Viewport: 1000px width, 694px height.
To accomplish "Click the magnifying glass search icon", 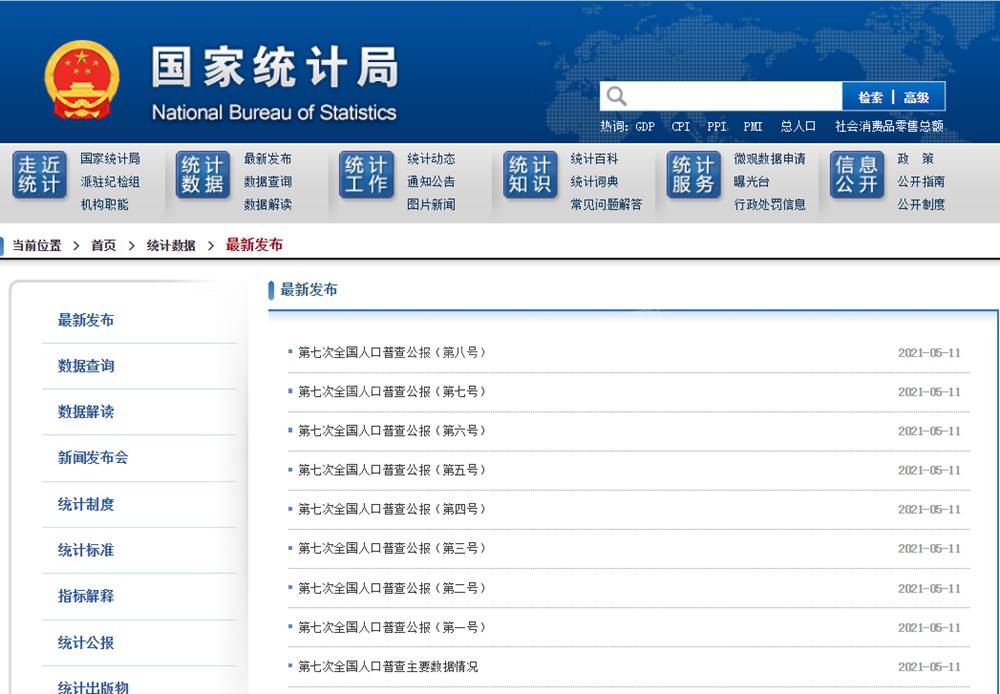I will point(617,96).
